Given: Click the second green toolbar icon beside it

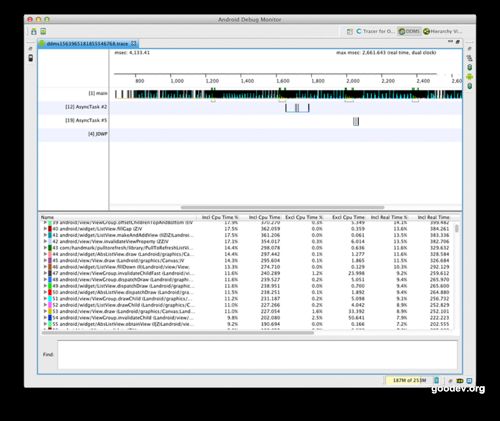Looking at the screenshot, I should coord(43,32).
